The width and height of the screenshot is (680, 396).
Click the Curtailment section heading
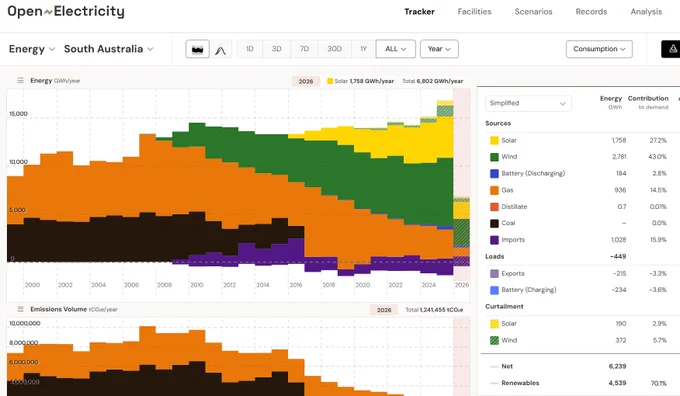pos(504,307)
